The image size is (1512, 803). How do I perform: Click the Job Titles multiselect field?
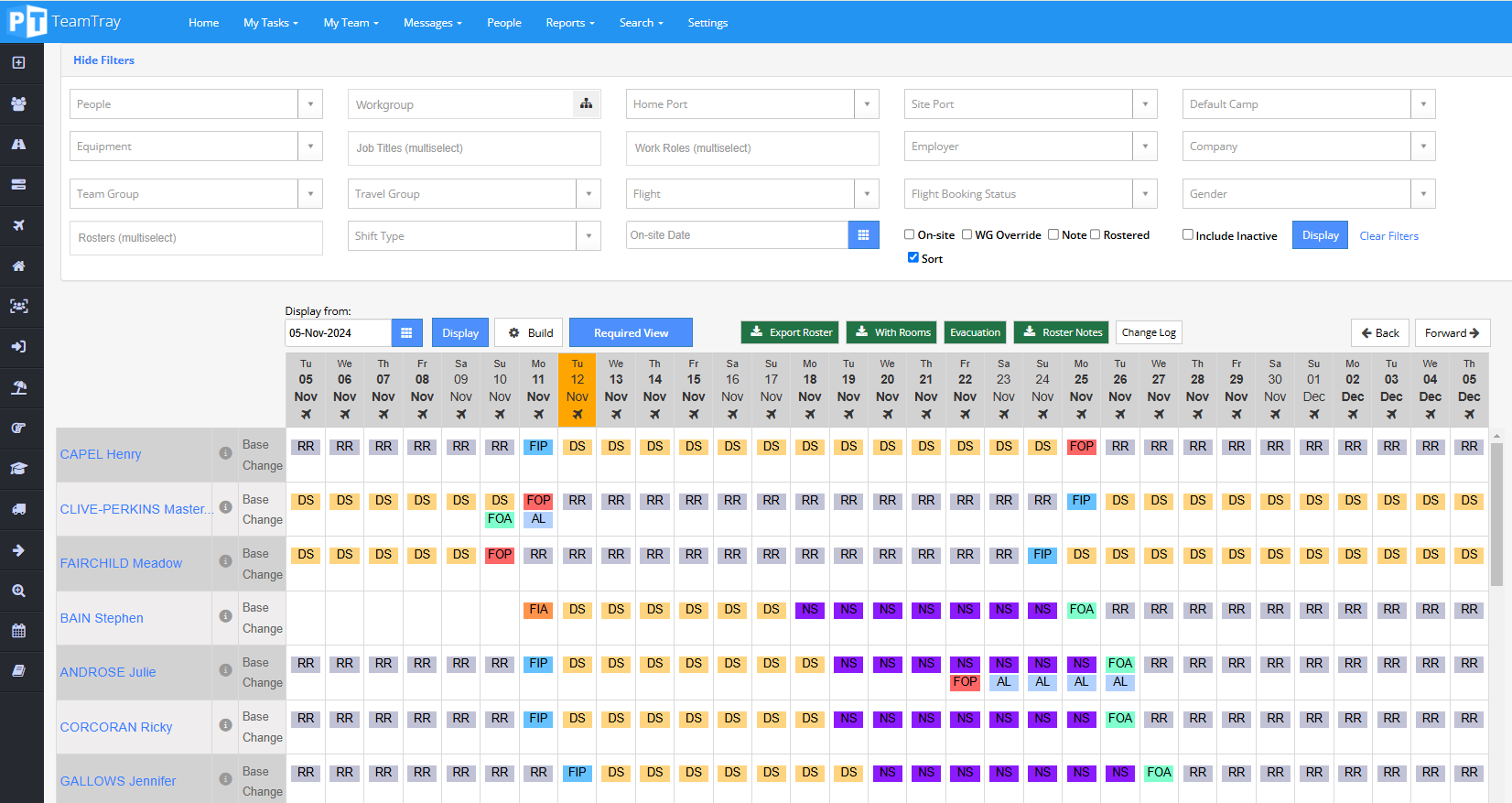[x=474, y=148]
